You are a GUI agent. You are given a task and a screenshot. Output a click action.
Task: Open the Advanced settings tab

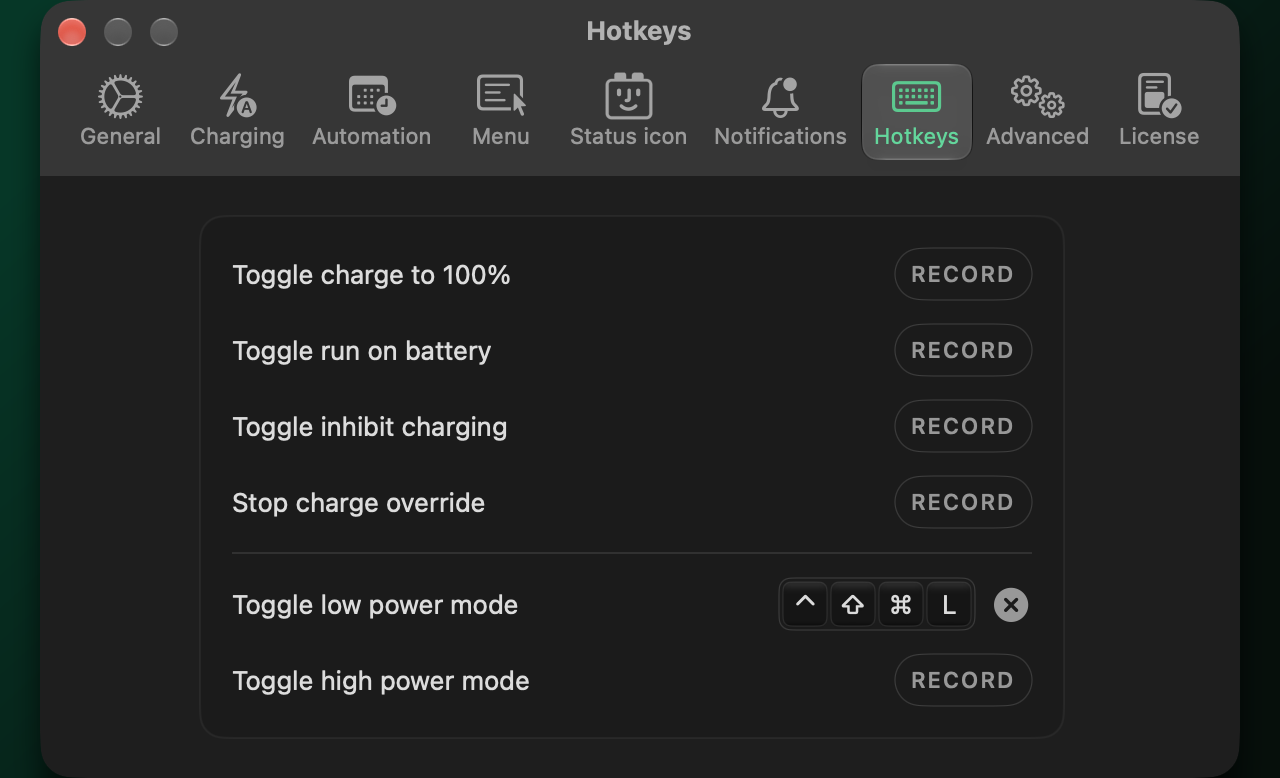(x=1037, y=112)
